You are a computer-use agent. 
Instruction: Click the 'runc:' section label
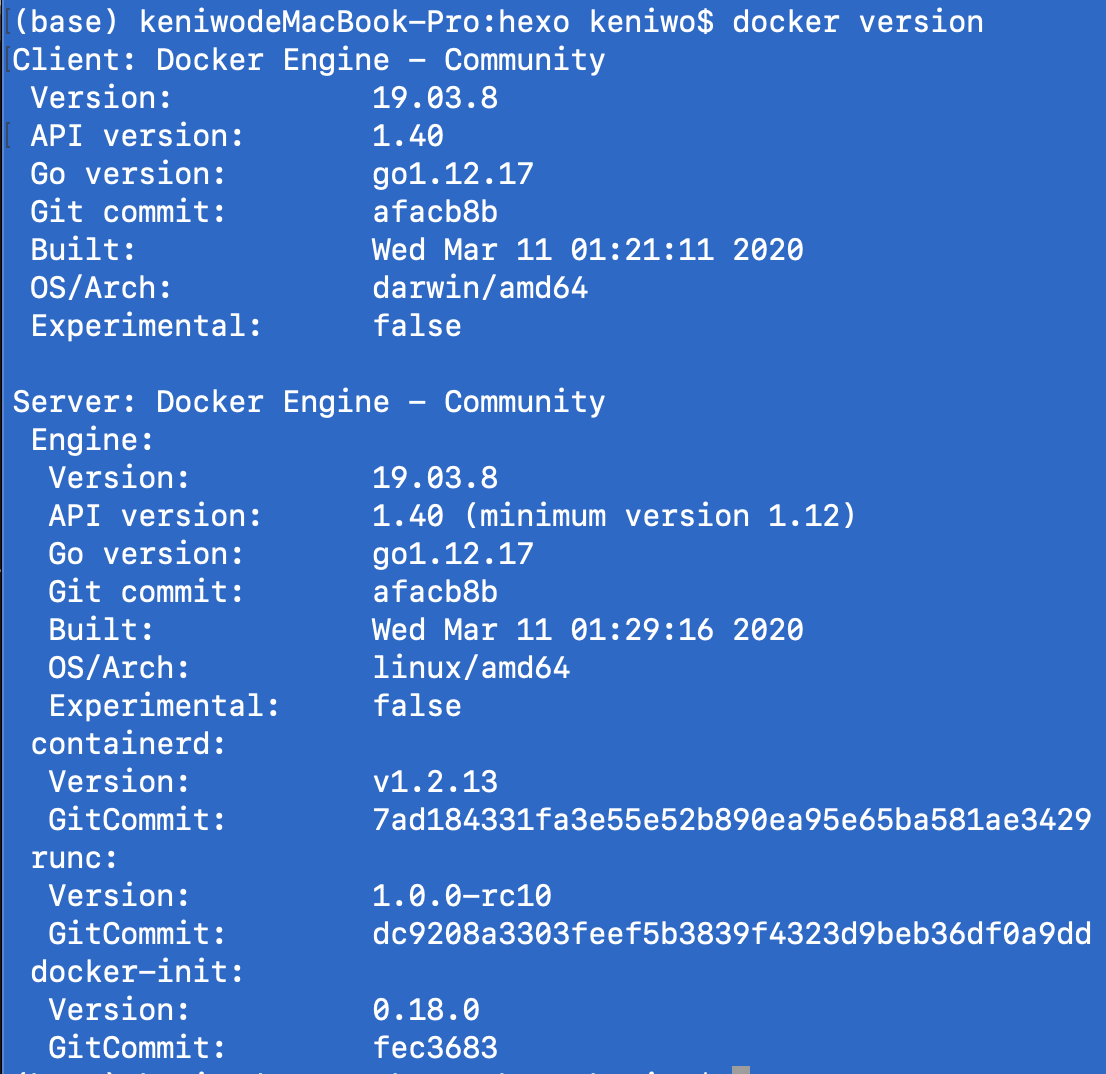click(x=75, y=858)
